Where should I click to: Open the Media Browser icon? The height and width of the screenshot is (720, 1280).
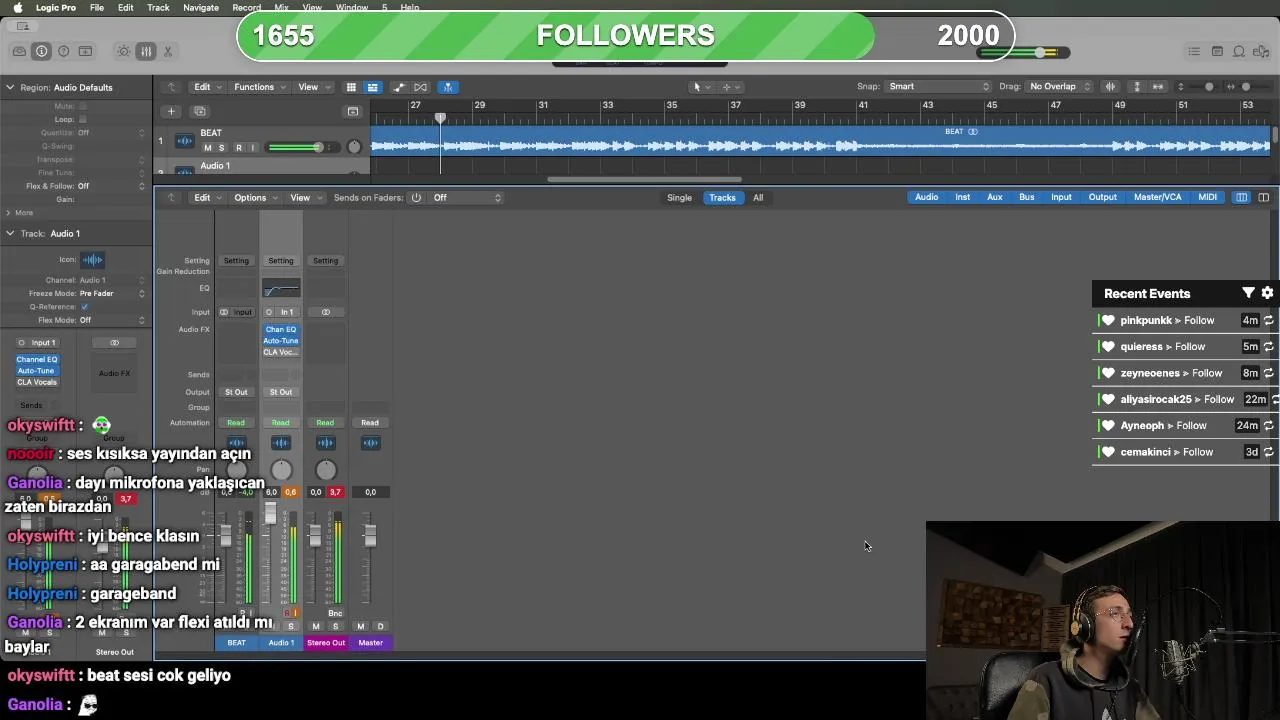(x=1261, y=51)
